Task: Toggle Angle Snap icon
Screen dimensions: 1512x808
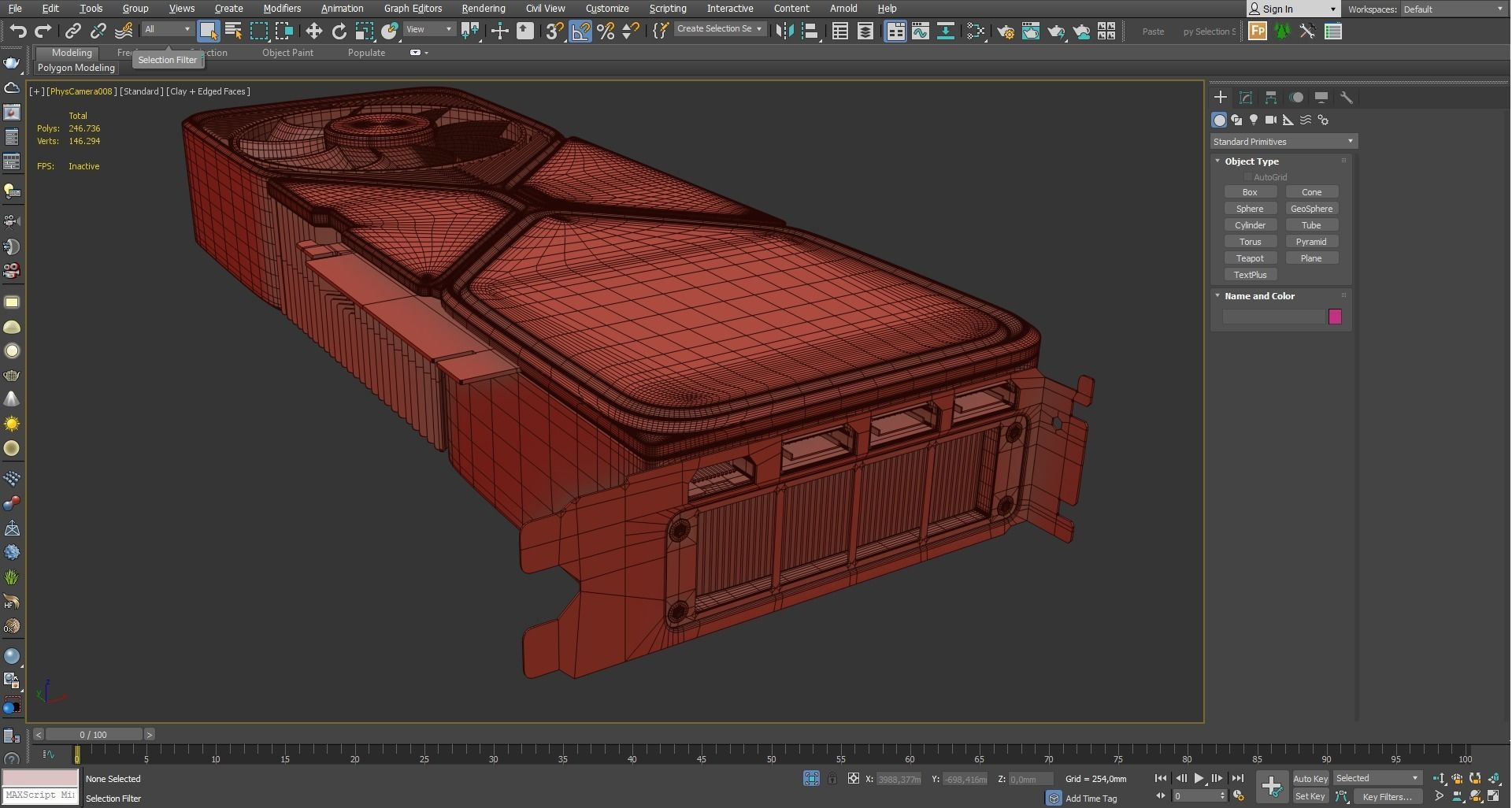Action: click(x=580, y=31)
